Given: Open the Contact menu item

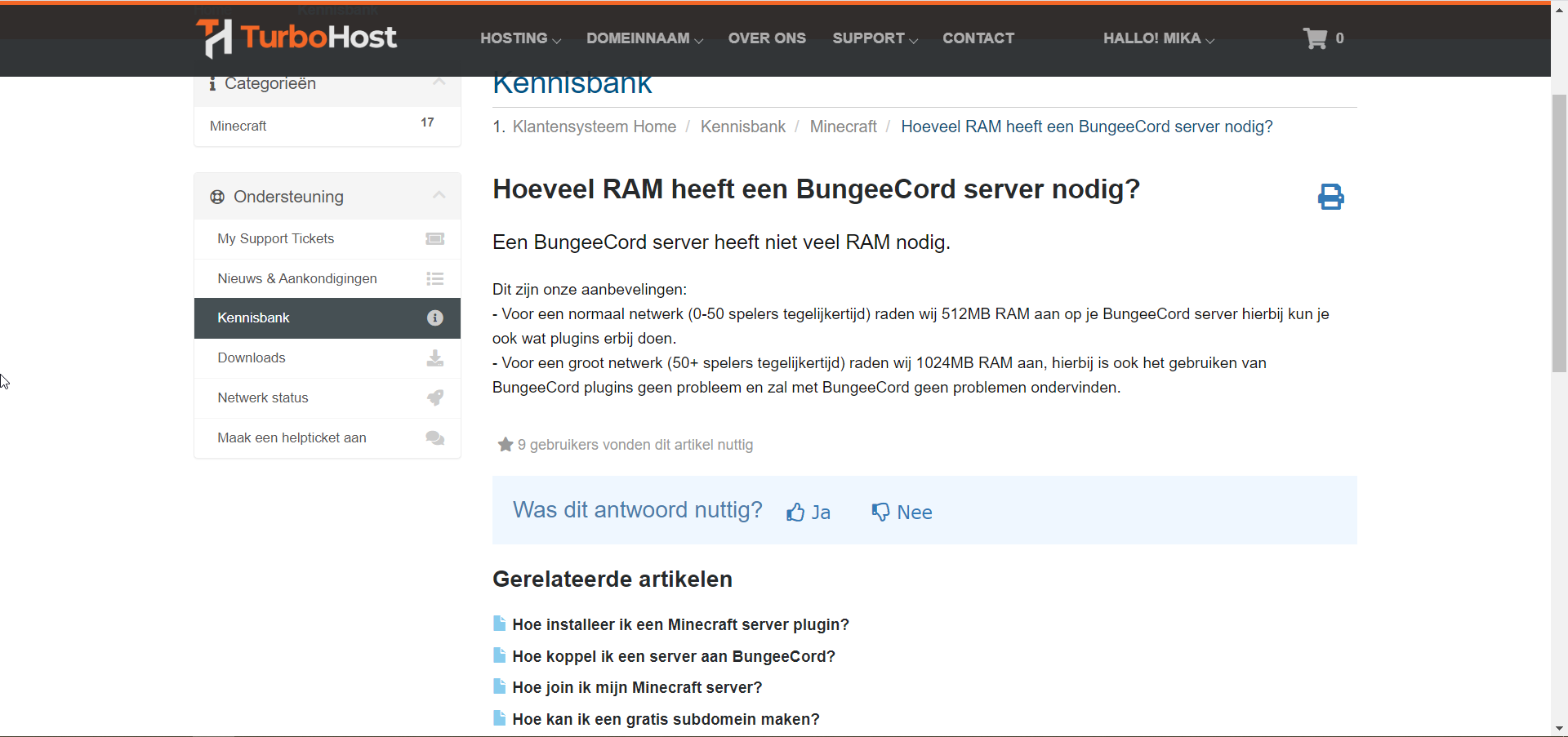Looking at the screenshot, I should [x=978, y=38].
